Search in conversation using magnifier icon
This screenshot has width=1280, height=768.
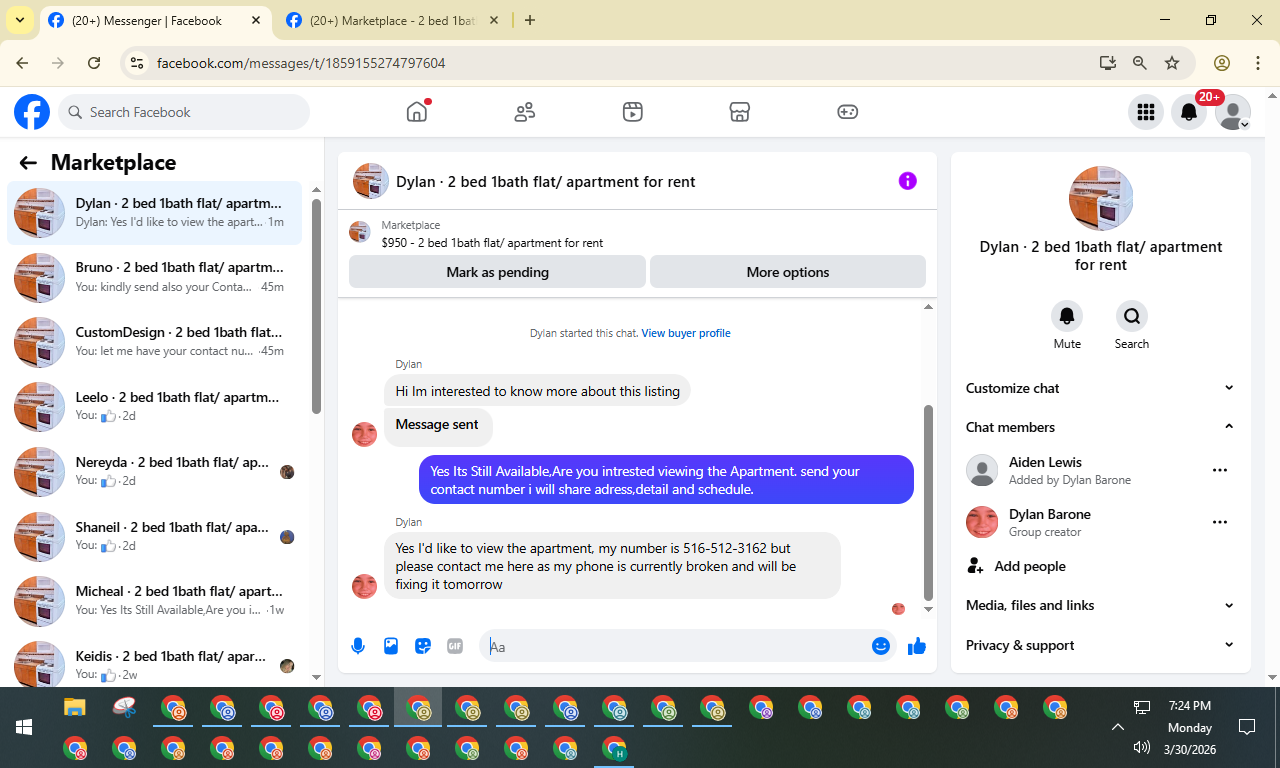pyautogui.click(x=1132, y=316)
